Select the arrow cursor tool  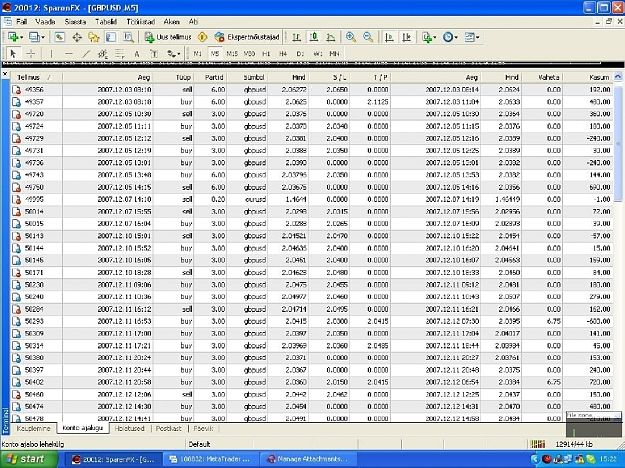(x=13, y=53)
